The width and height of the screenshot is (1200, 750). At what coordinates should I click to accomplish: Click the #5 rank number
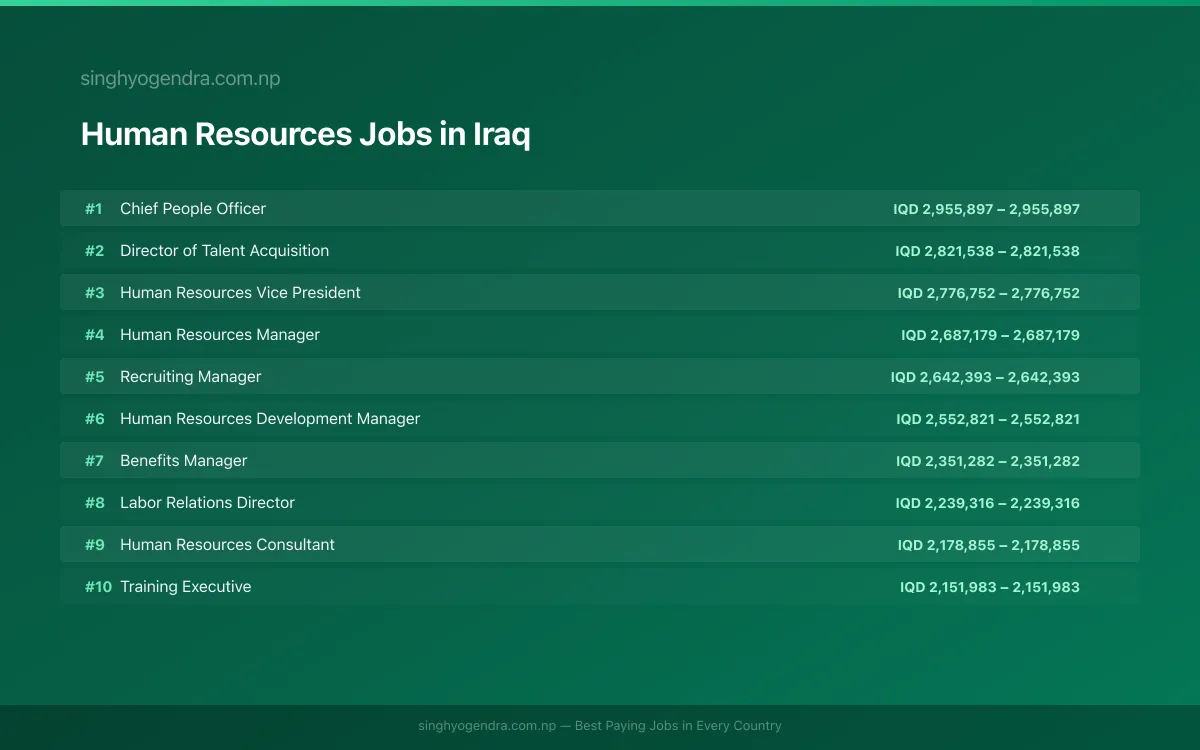click(x=94, y=377)
